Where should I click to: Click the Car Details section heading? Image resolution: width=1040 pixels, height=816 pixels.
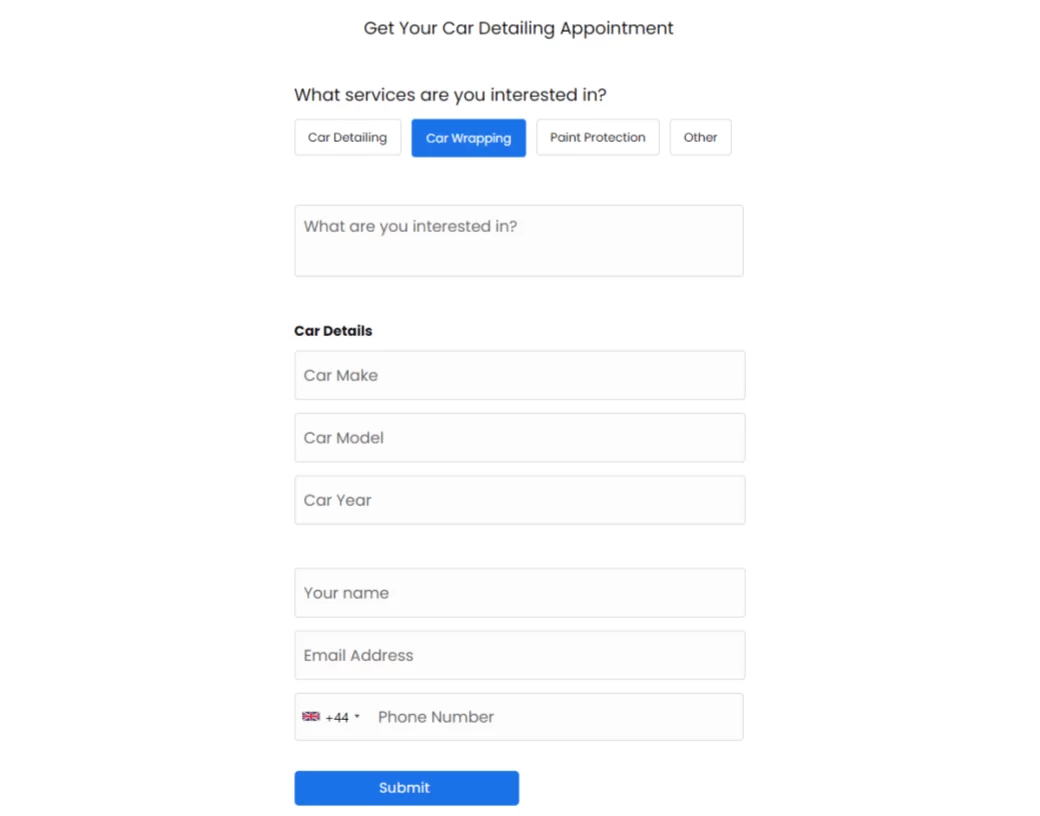pos(333,331)
